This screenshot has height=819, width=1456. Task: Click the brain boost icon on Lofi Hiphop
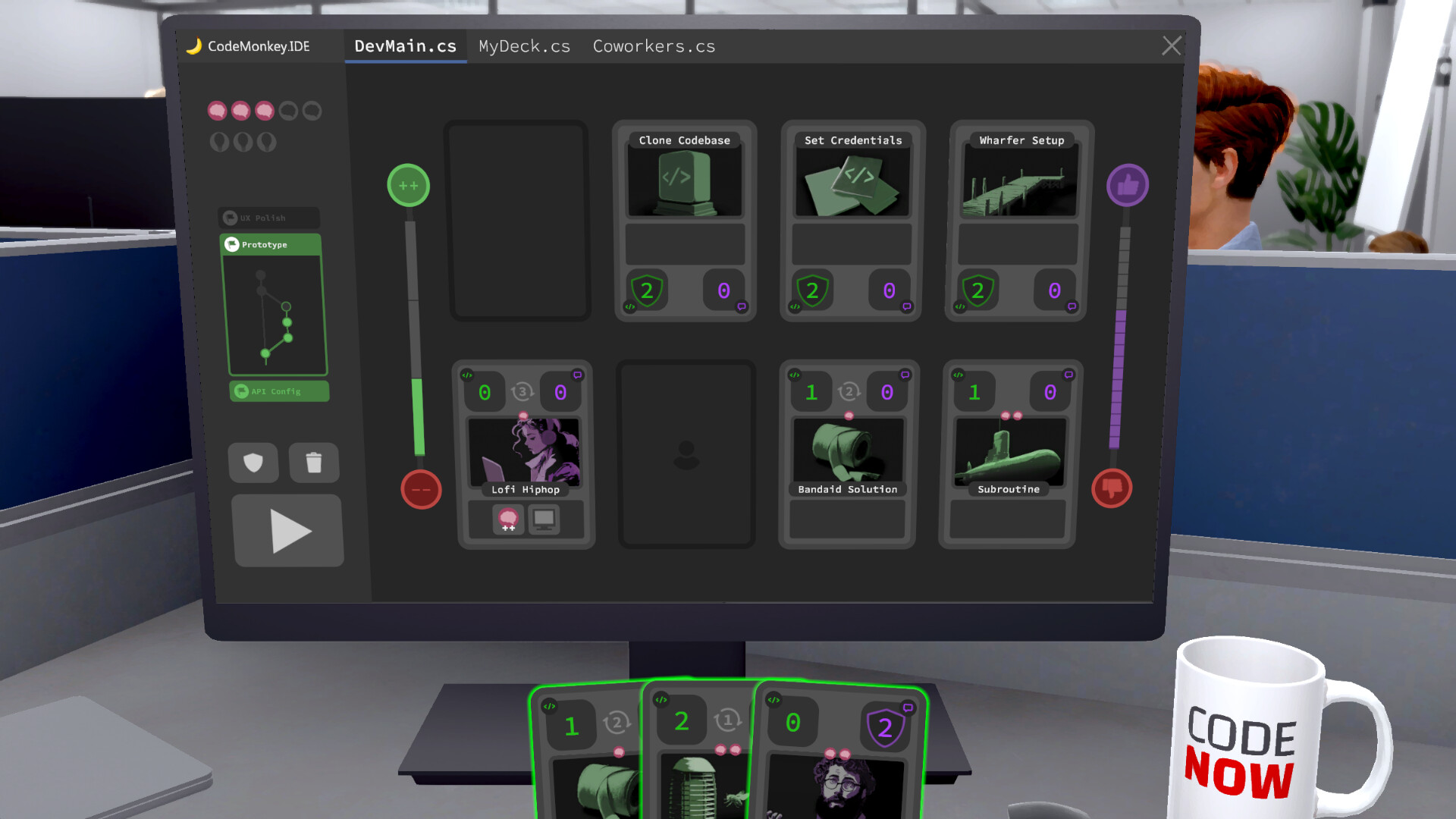(x=507, y=519)
